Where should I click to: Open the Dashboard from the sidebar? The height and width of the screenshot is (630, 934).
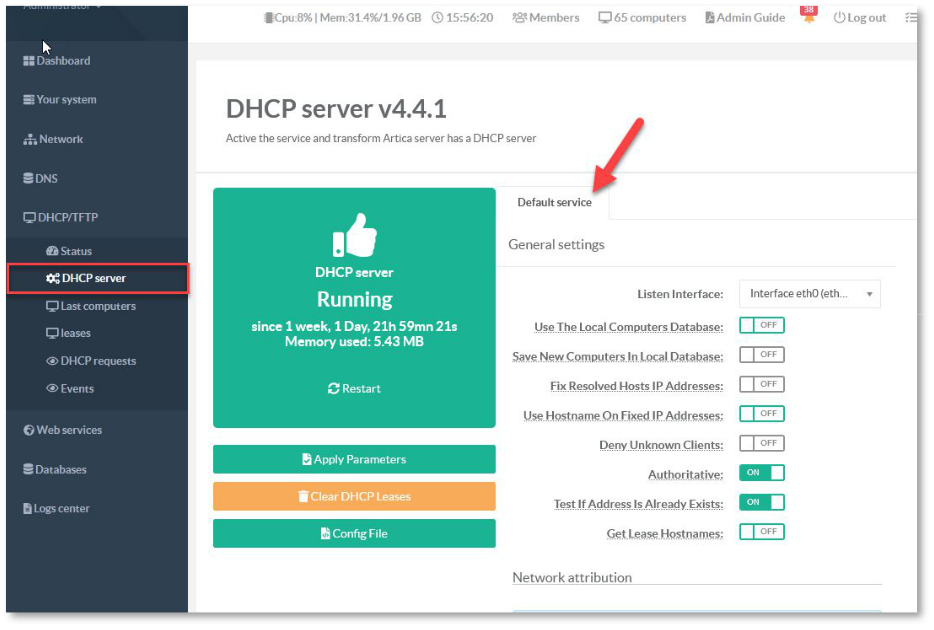[57, 61]
